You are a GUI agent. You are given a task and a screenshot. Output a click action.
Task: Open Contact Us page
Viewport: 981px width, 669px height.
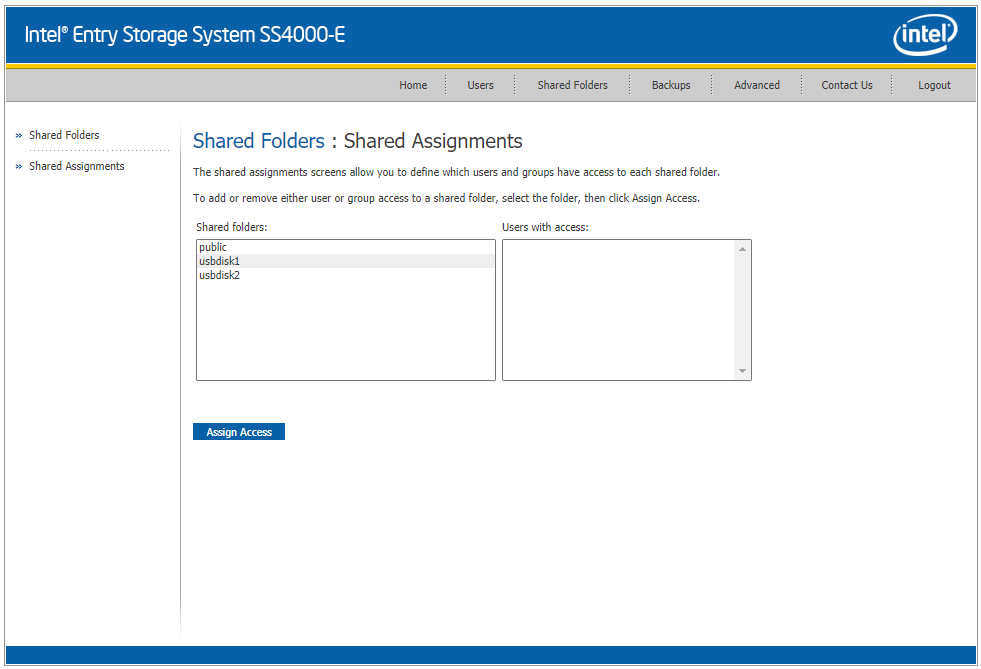pyautogui.click(x=846, y=85)
